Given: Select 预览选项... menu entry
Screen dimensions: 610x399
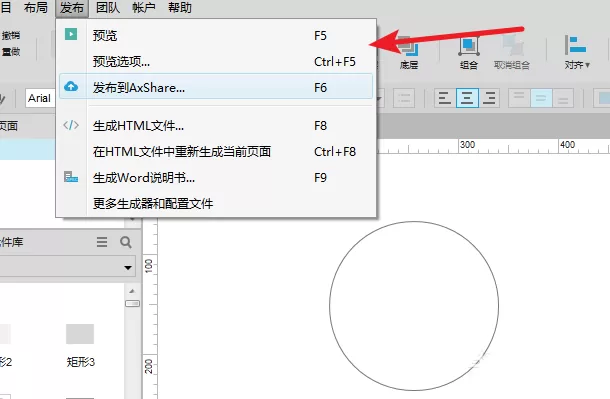Looking at the screenshot, I should [x=216, y=61].
